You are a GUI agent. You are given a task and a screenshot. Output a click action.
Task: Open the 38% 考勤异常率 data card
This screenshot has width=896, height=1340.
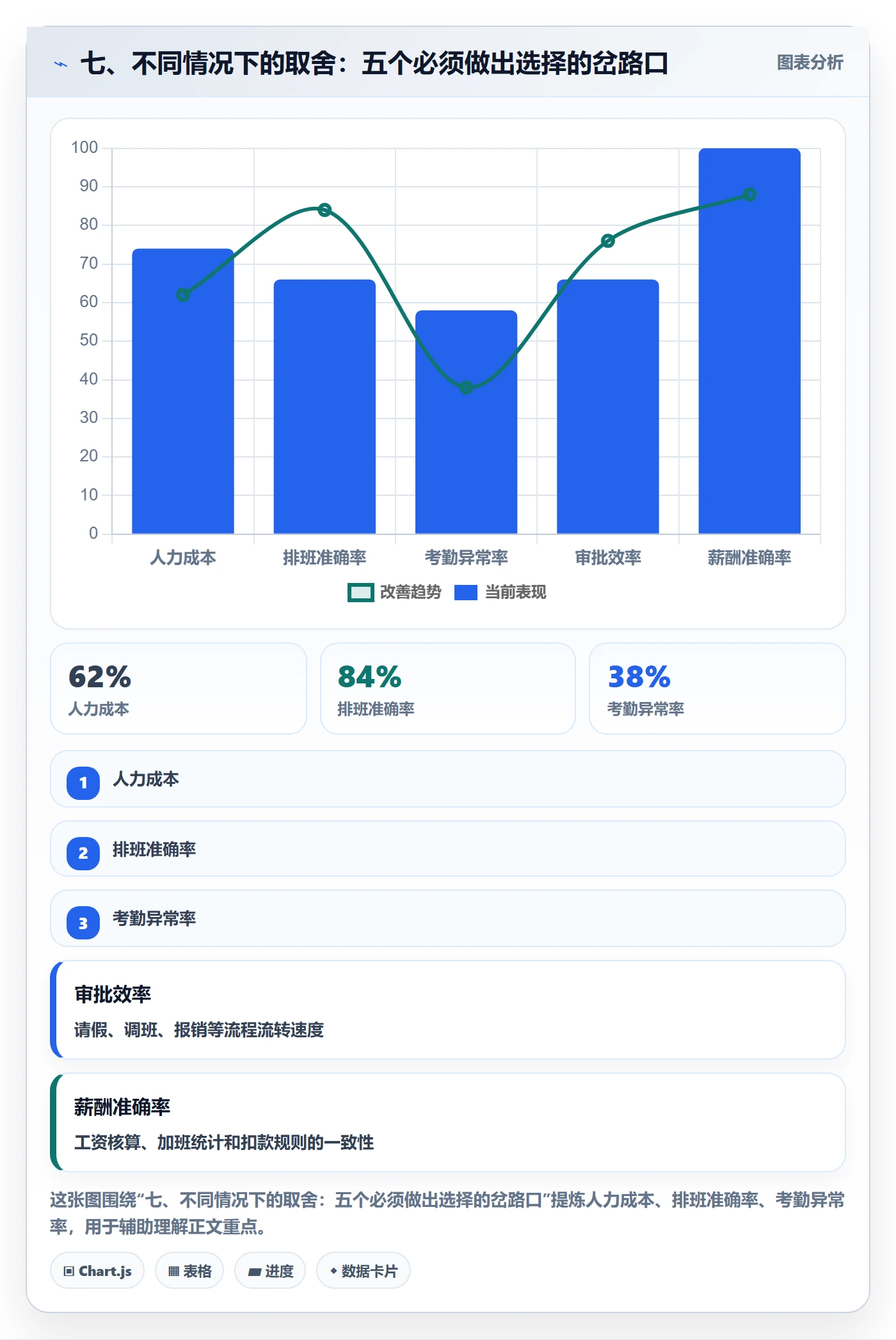pos(717,689)
